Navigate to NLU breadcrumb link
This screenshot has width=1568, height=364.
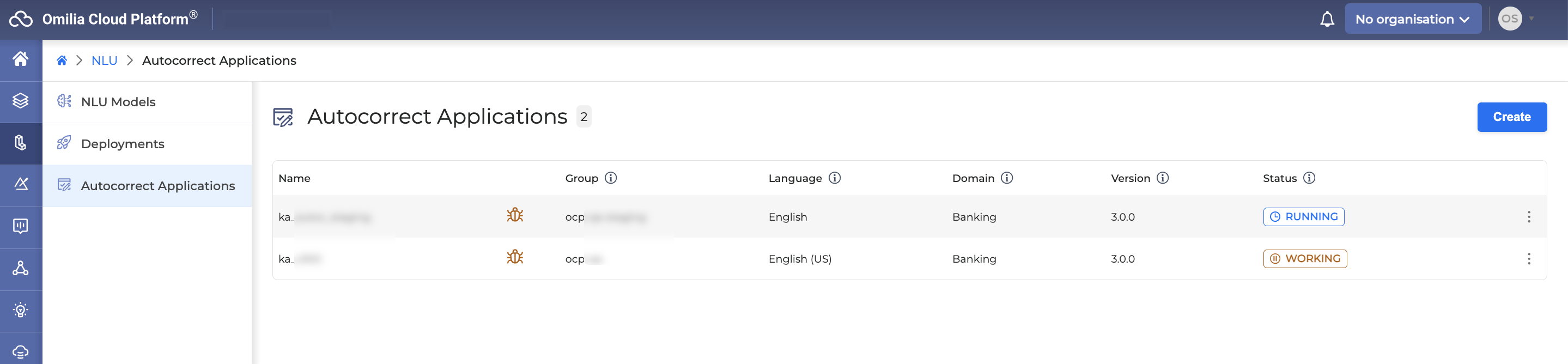(104, 60)
